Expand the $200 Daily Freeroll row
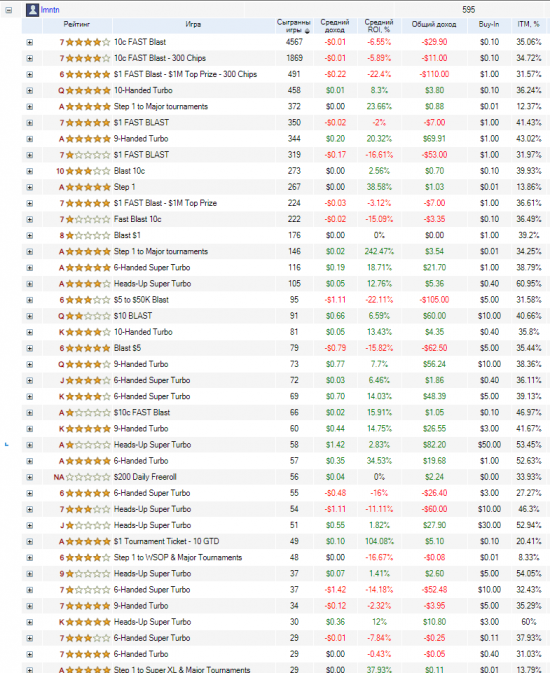The width and height of the screenshot is (550, 673). (30, 477)
